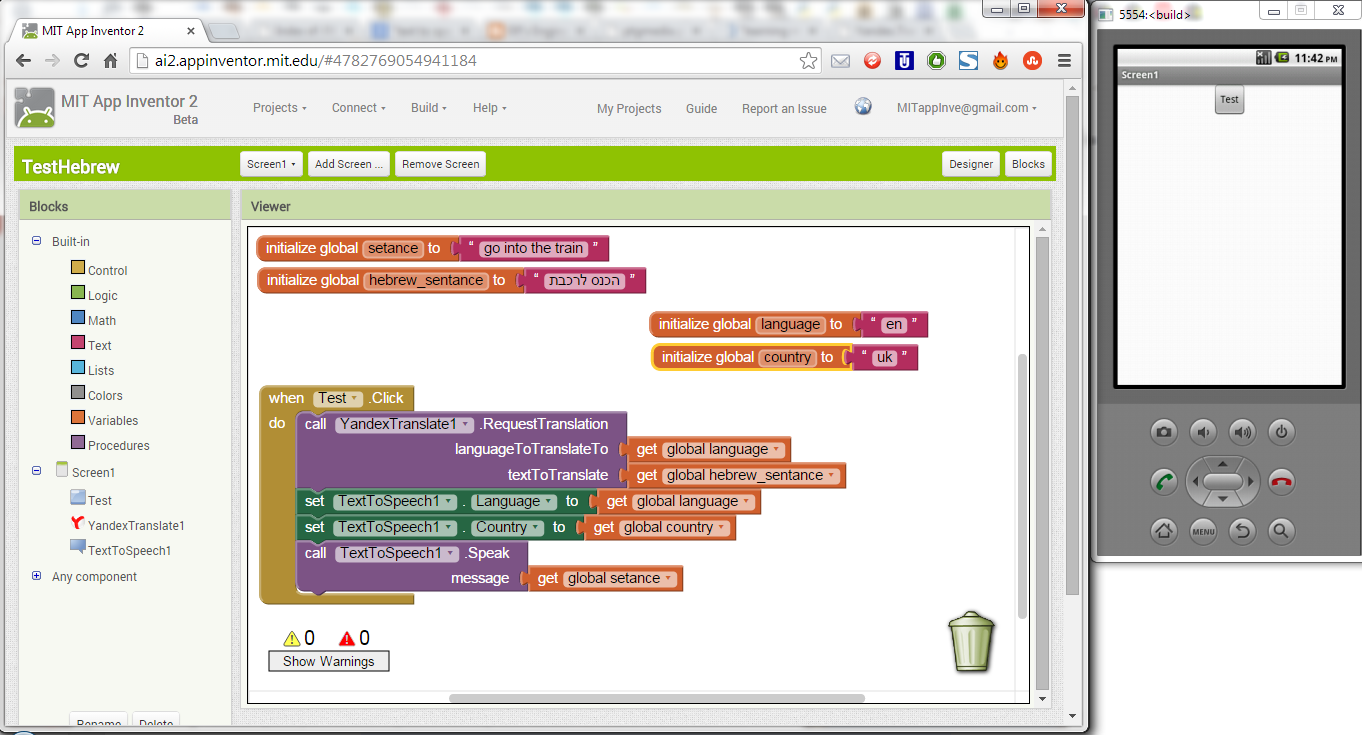Open the Help menu

pos(490,108)
